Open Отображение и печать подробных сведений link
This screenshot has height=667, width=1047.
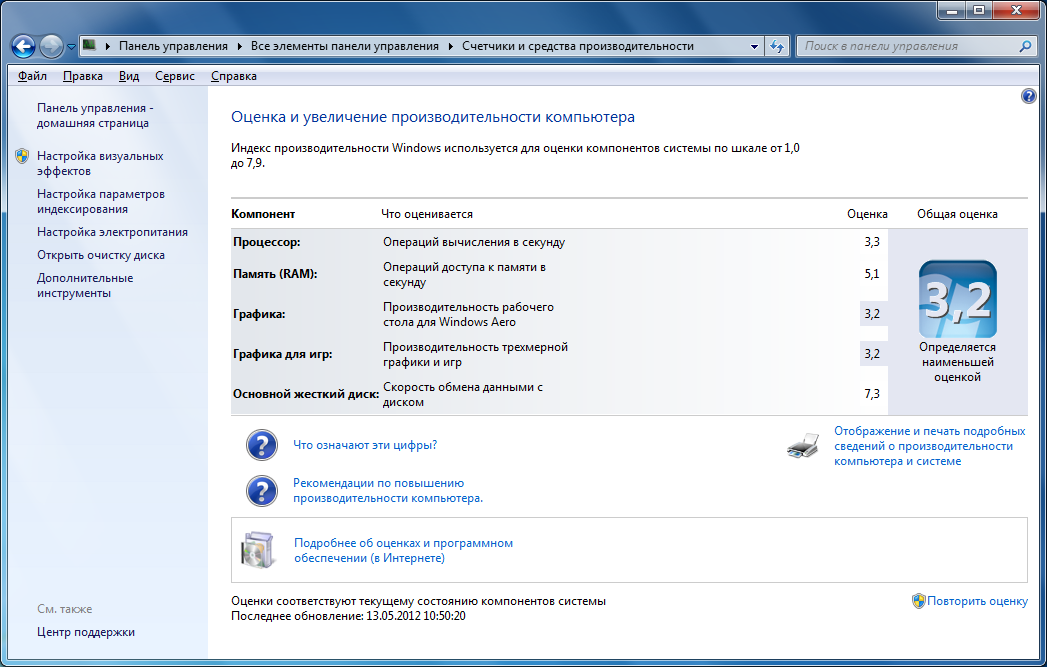point(929,446)
